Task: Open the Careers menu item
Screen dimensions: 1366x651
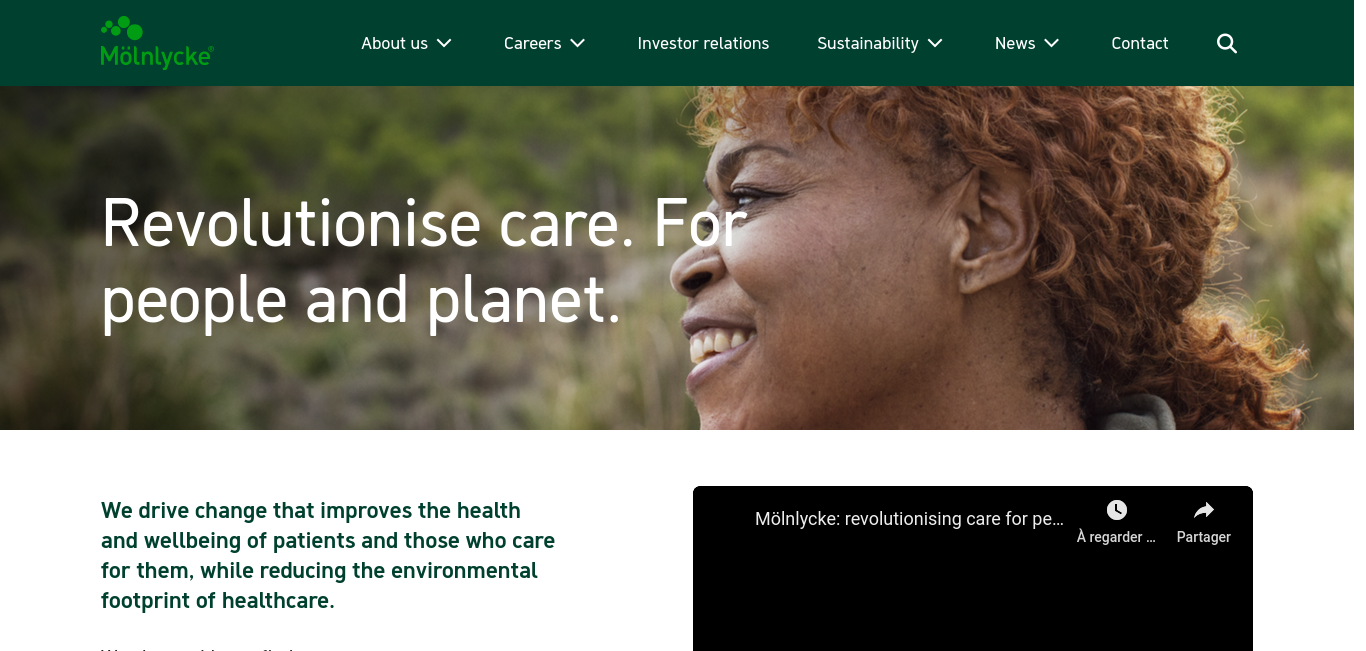Action: click(x=532, y=43)
